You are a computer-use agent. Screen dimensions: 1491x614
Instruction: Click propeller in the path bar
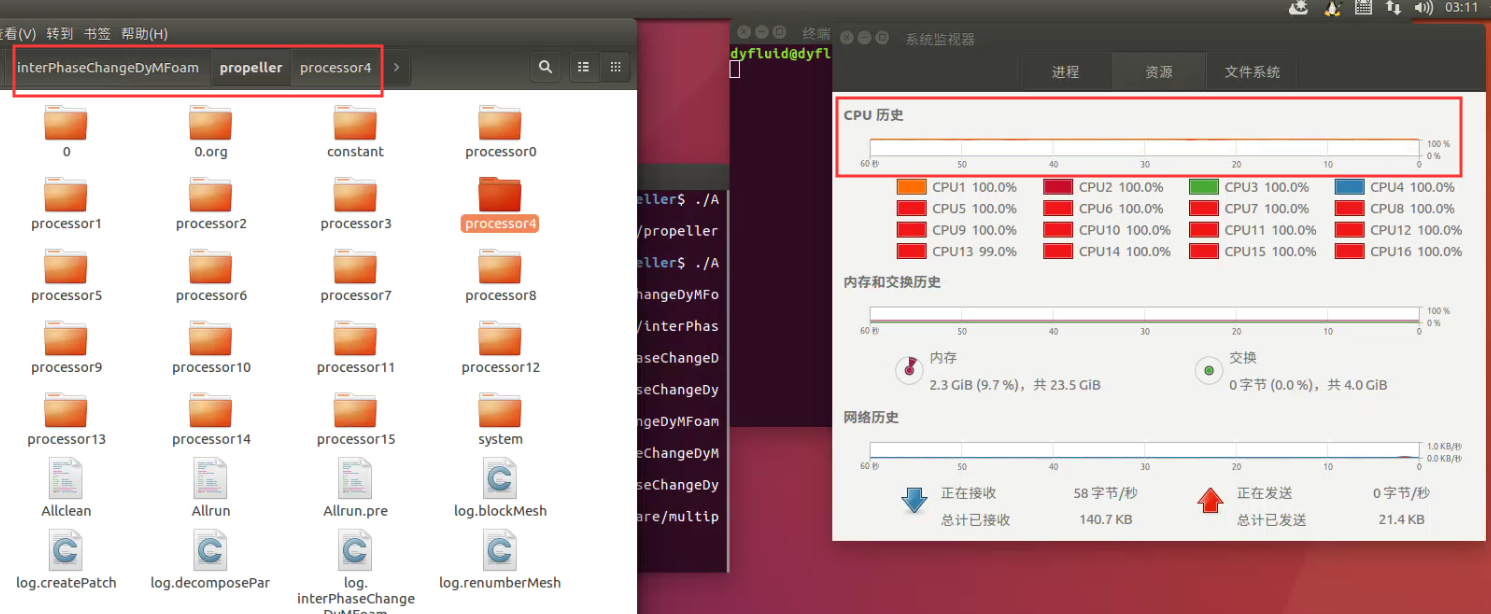(251, 67)
